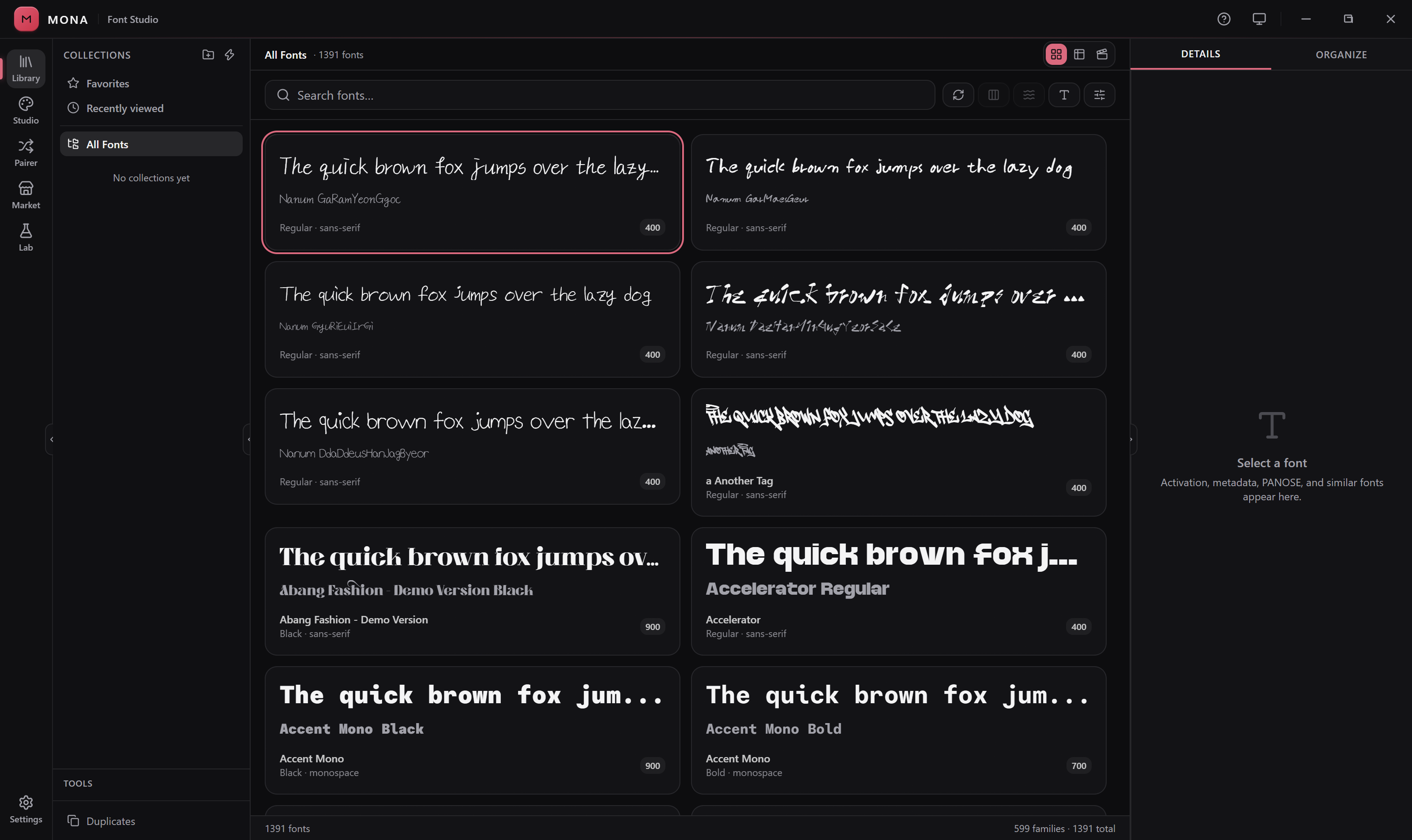The image size is (1412, 840).
Task: Switch to the DETAILS tab
Action: (1200, 54)
